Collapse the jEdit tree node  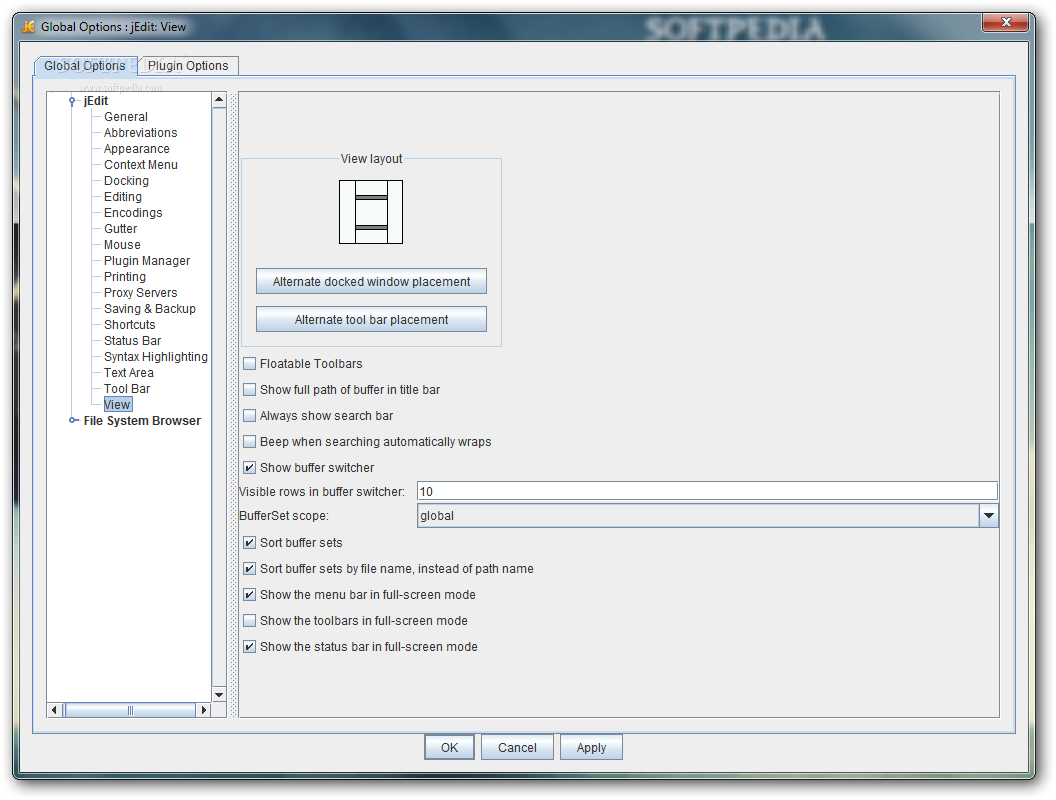pos(72,101)
